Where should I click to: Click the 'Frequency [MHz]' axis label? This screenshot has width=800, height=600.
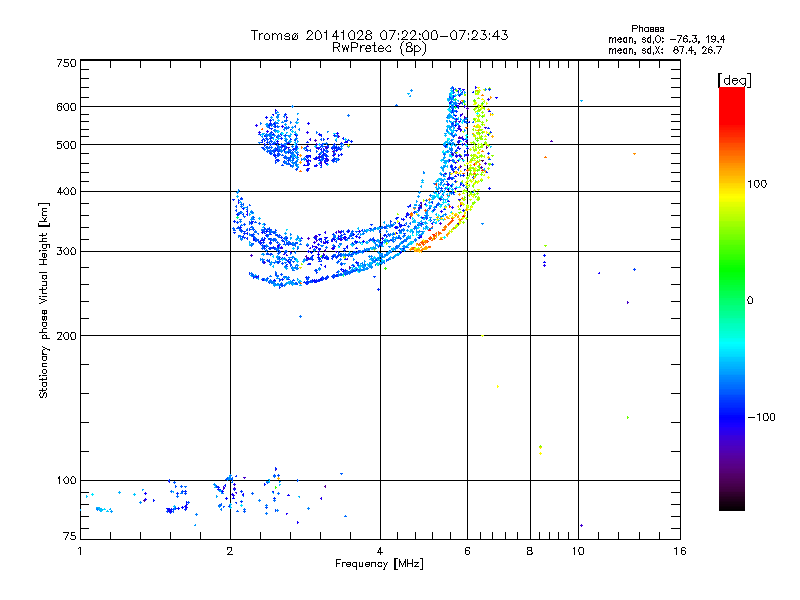379,564
